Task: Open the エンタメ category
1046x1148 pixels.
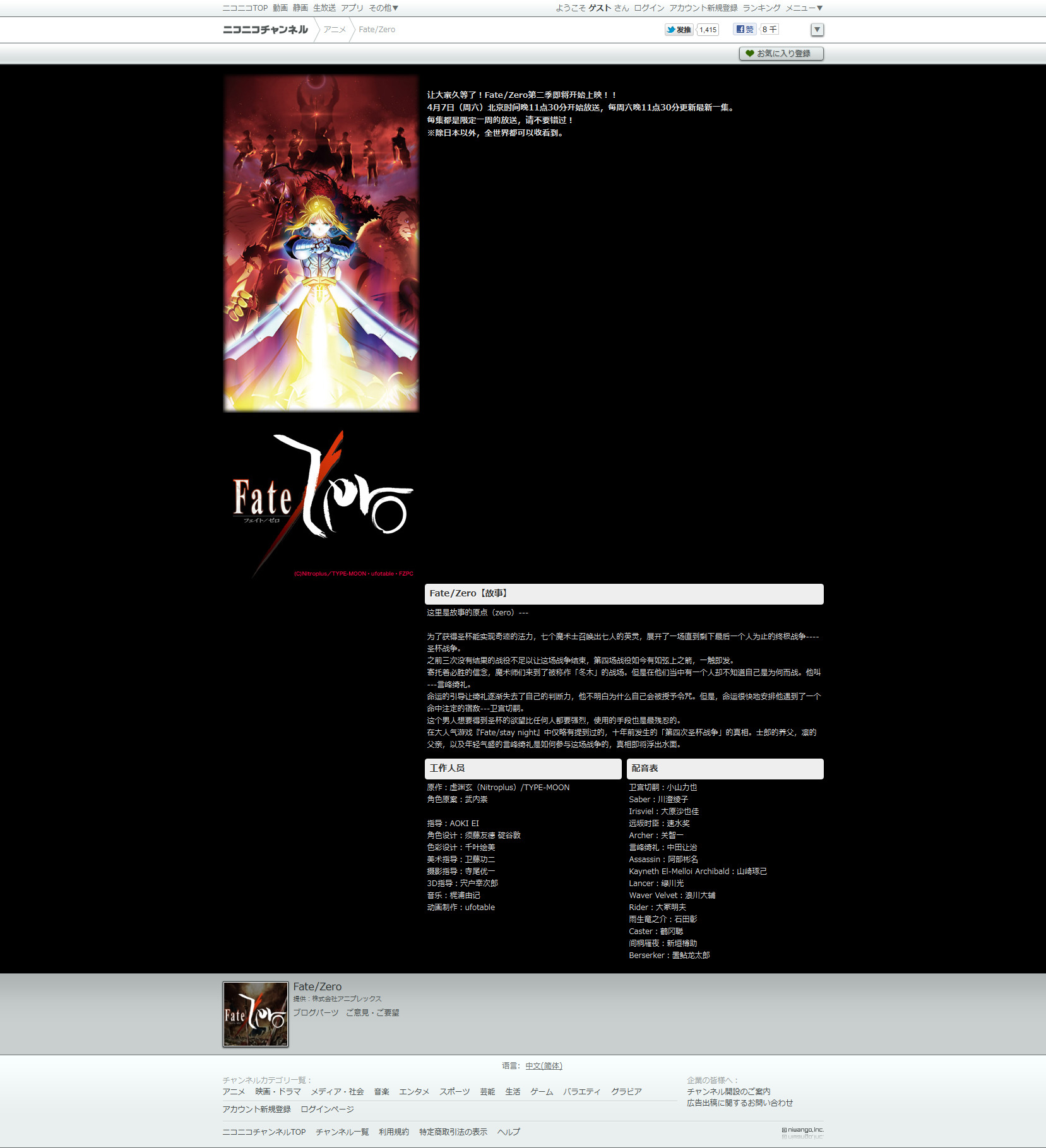Action: [414, 1092]
